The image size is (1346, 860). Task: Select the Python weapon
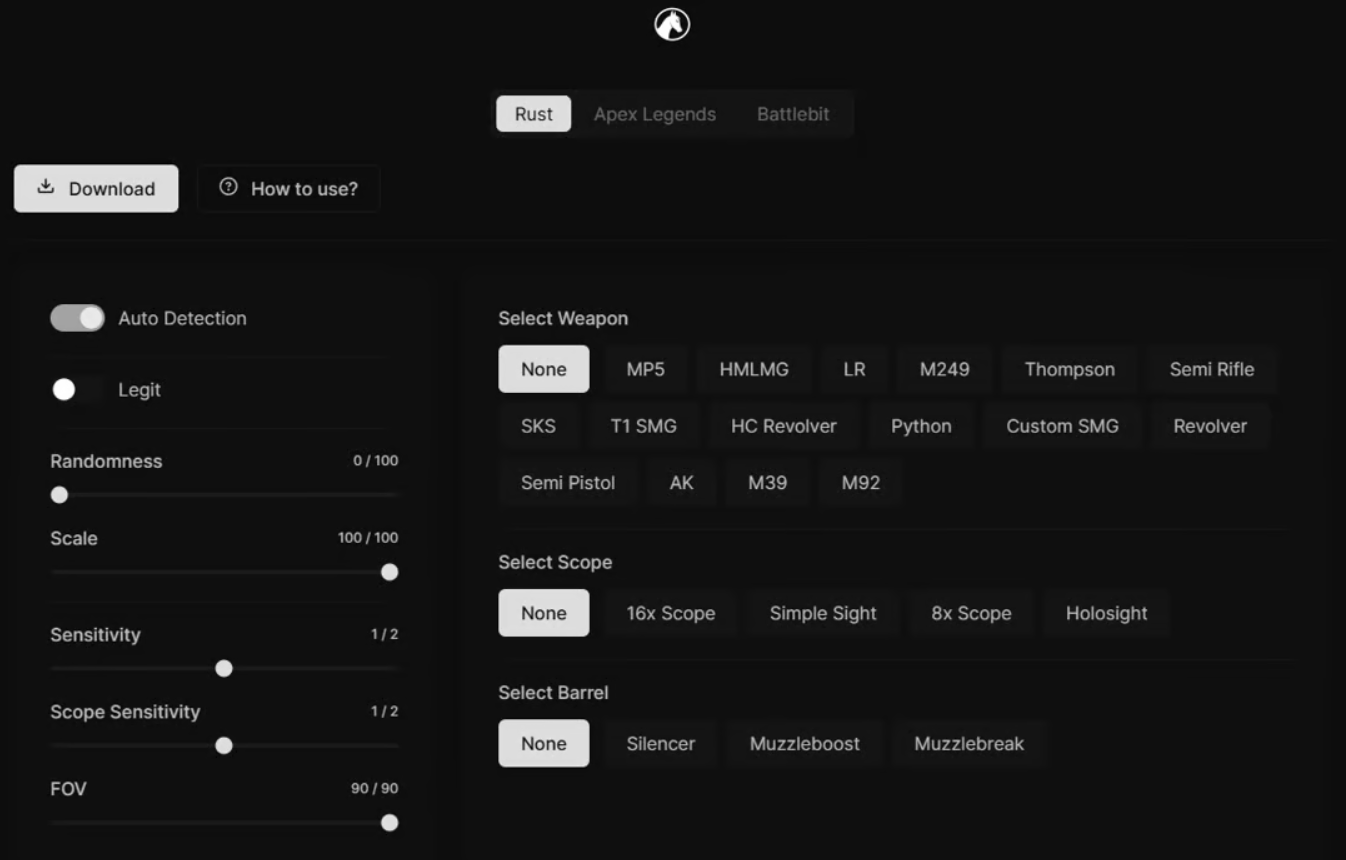coord(921,426)
